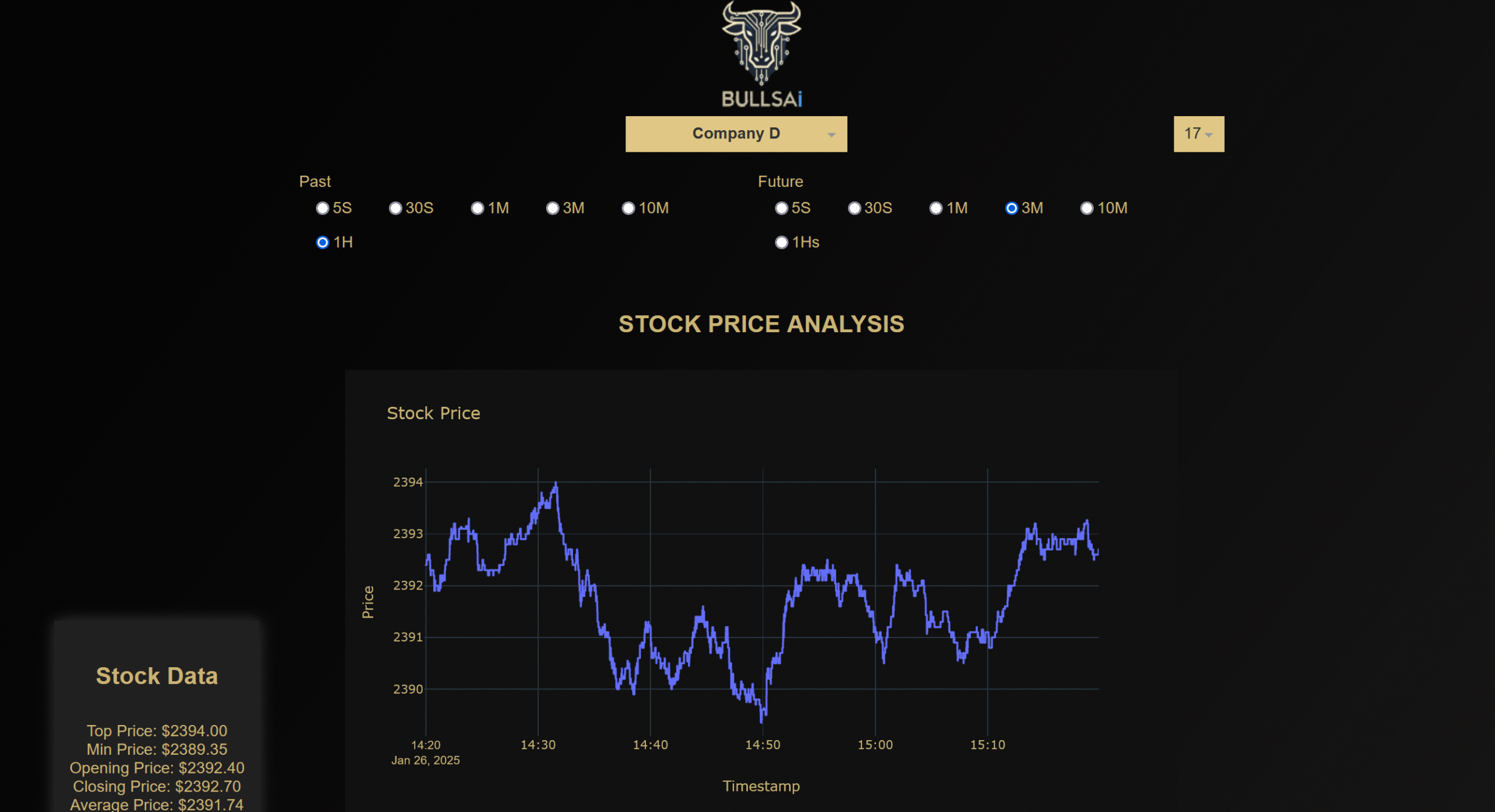Expand the dropdown showing 17
Image resolution: width=1495 pixels, height=812 pixels.
(x=1198, y=134)
